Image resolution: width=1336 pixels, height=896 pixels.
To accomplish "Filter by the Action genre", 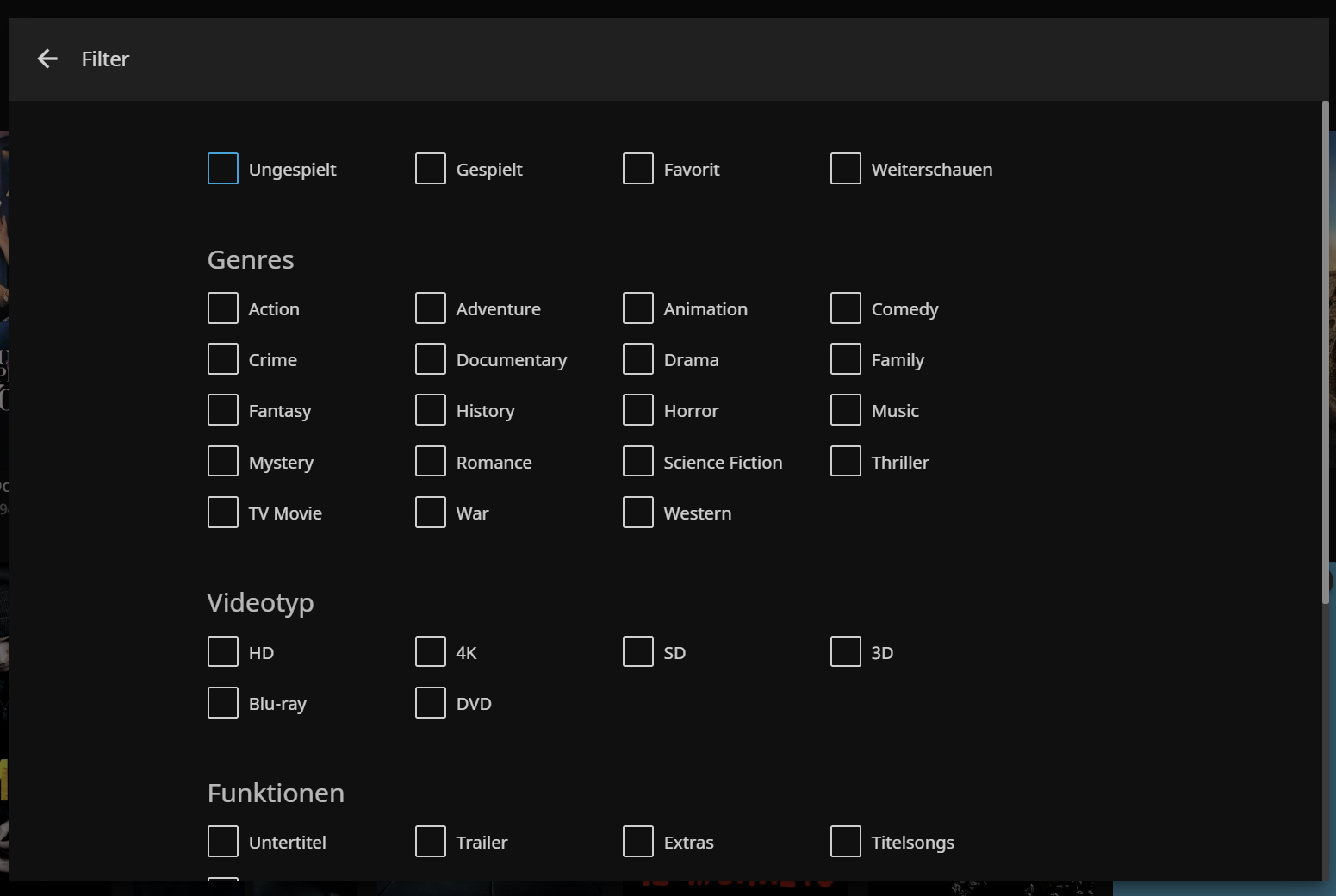I will pyautogui.click(x=223, y=308).
